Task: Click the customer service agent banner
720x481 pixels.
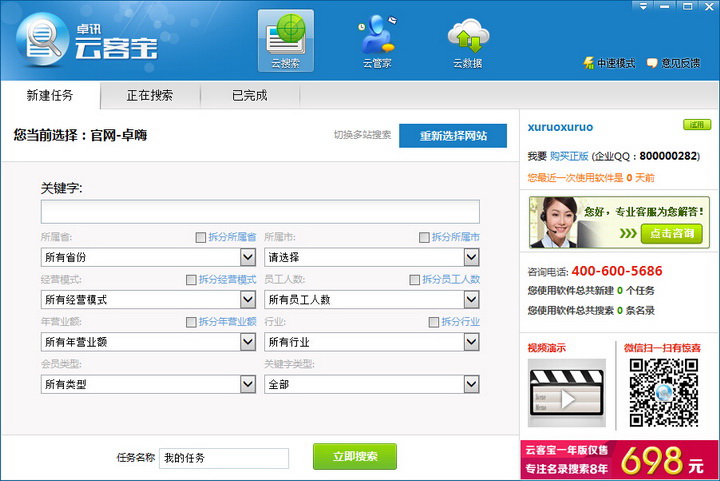Action: pos(619,222)
